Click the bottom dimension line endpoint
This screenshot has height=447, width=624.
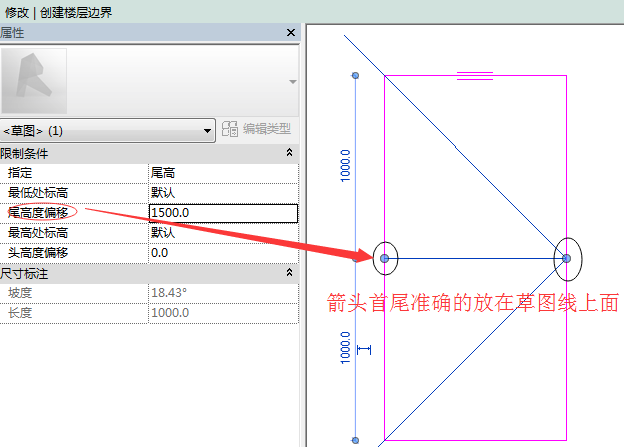coord(355,440)
